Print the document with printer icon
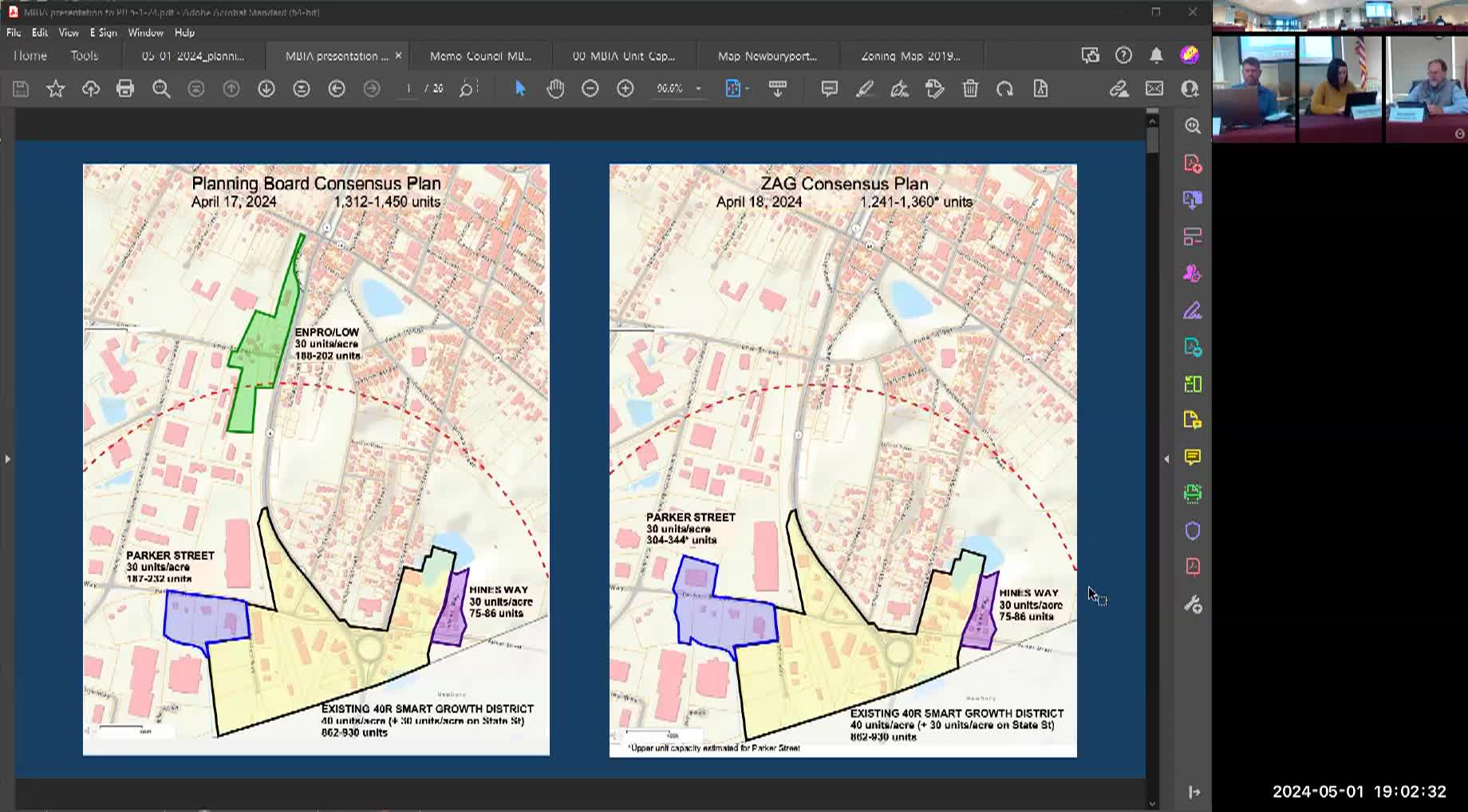1468x812 pixels. pos(125,89)
